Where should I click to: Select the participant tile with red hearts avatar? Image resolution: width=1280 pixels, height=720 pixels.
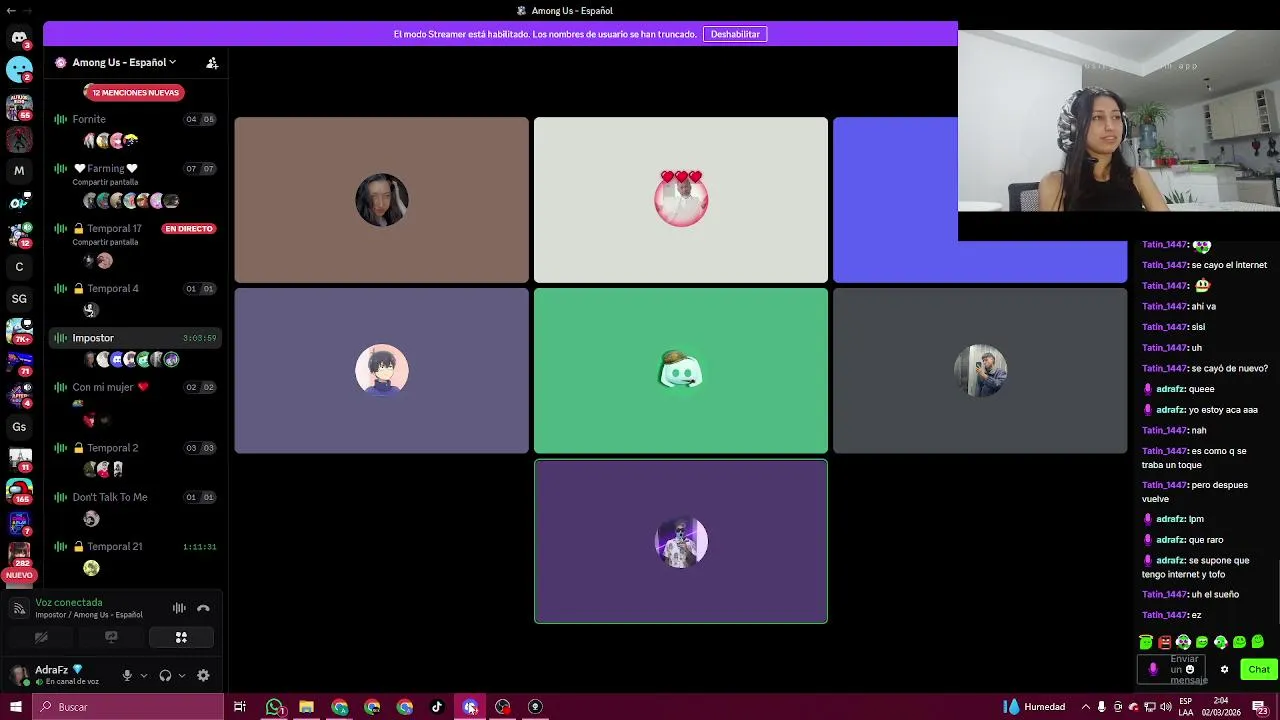tap(681, 200)
